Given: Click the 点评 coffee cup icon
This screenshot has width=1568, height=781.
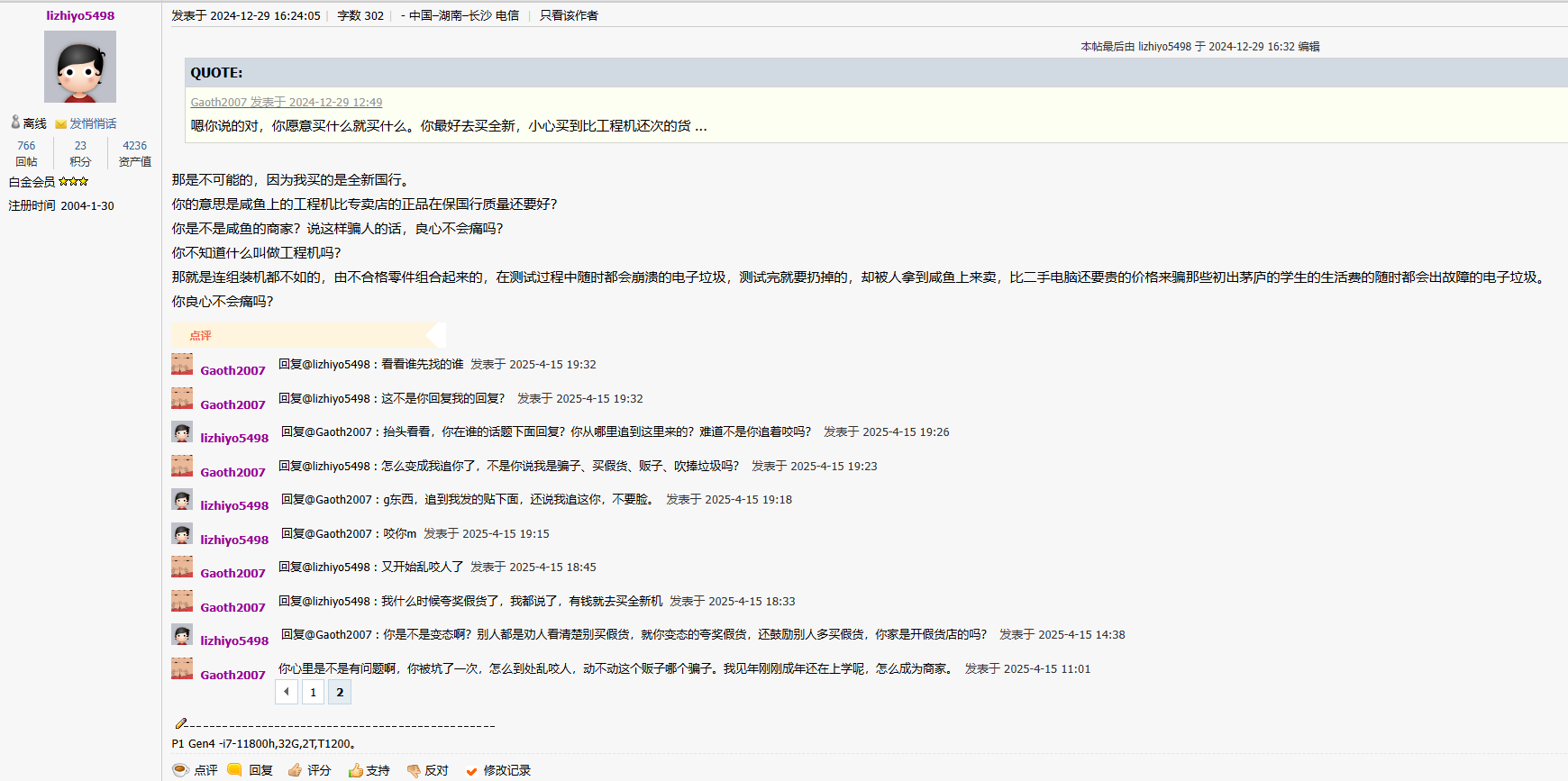Looking at the screenshot, I should coord(180,770).
